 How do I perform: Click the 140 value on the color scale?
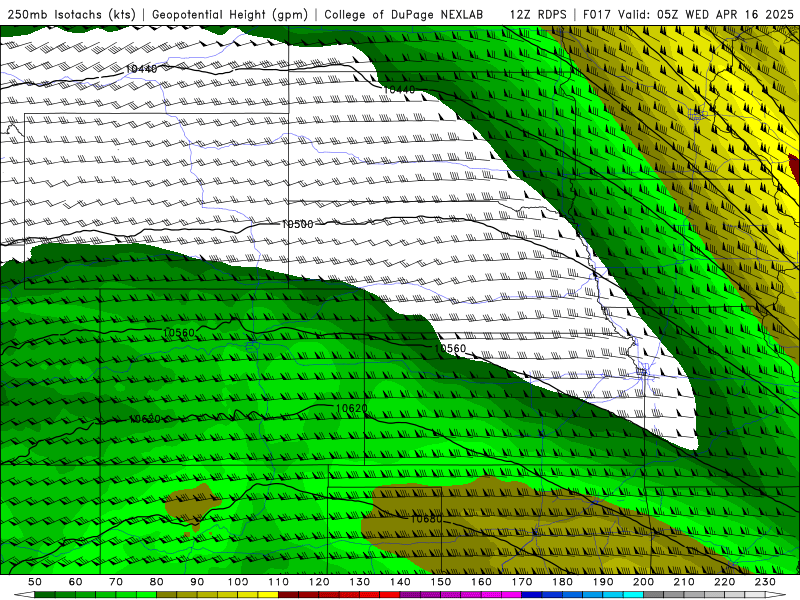pos(400,582)
